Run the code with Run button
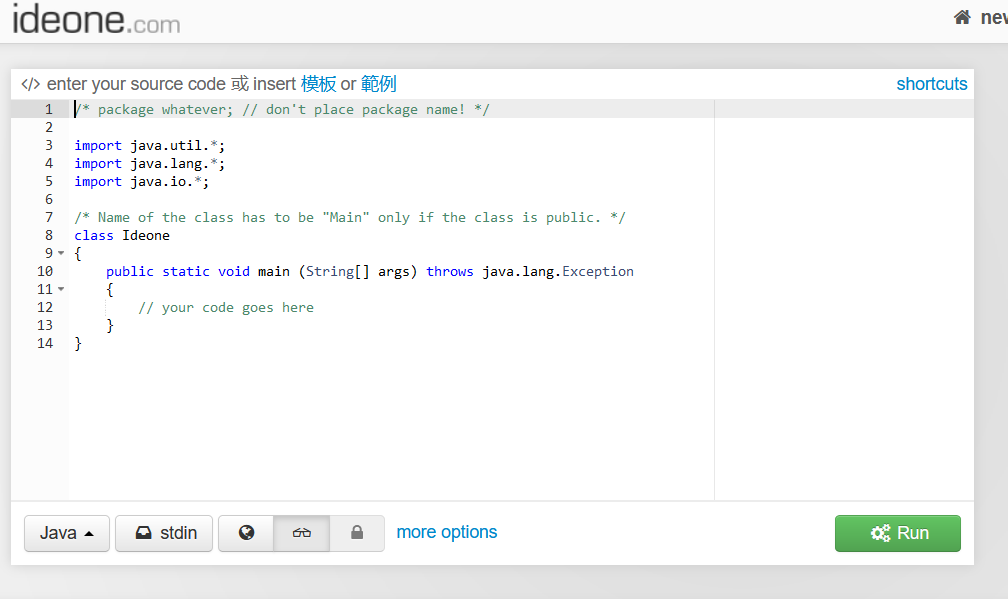Image resolution: width=1008 pixels, height=599 pixels. click(x=897, y=533)
